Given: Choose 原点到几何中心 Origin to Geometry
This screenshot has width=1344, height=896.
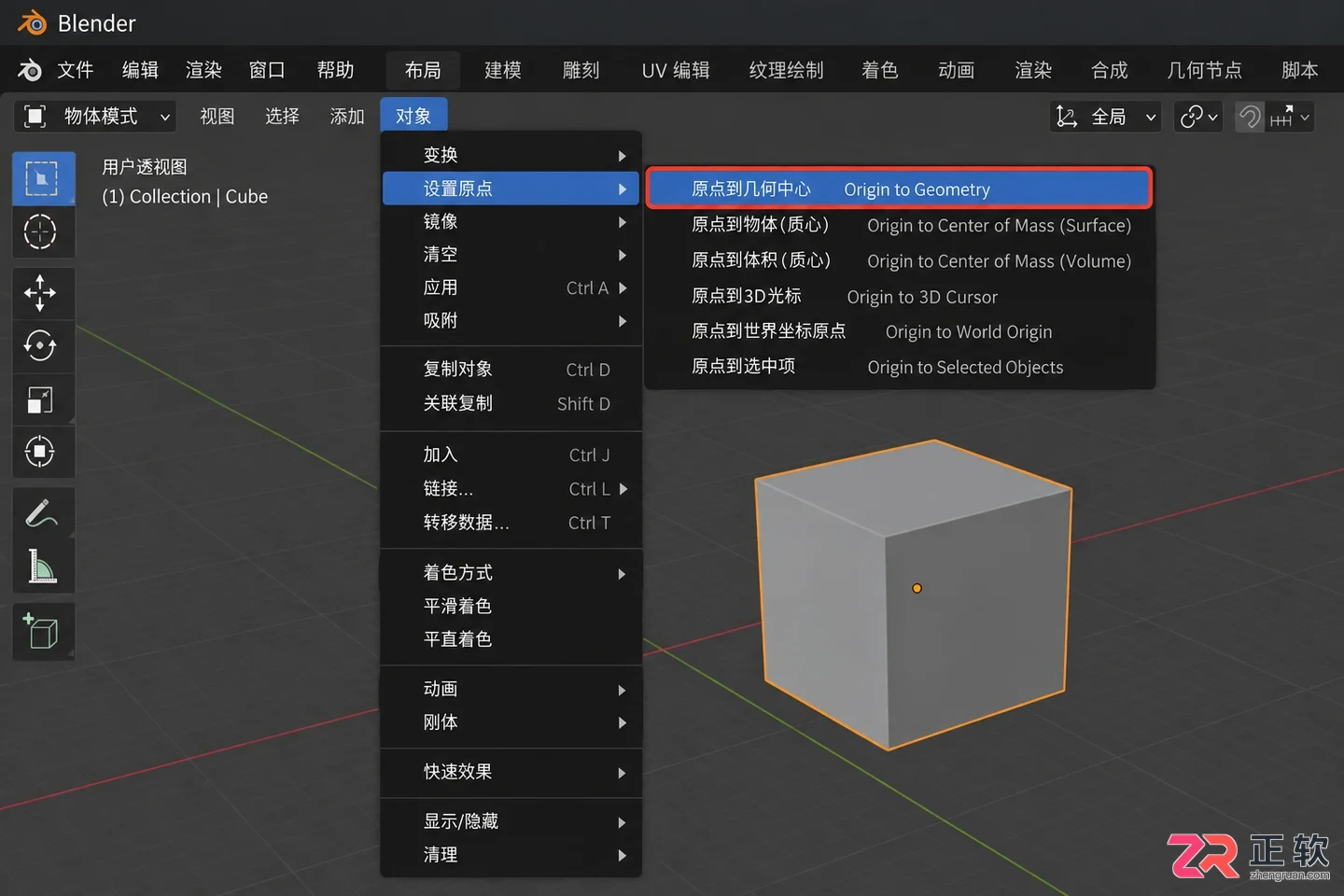Looking at the screenshot, I should pos(900,189).
